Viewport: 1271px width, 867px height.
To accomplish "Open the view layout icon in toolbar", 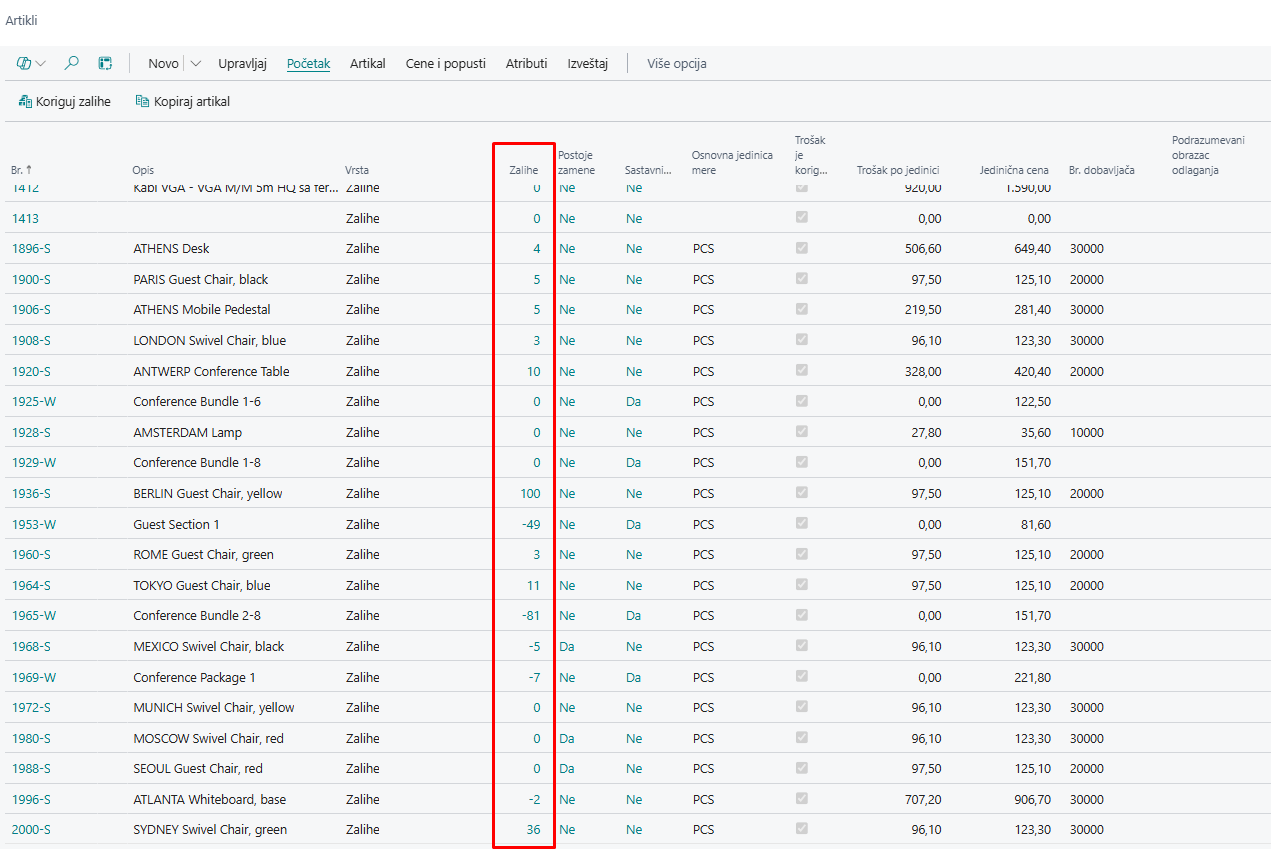I will point(105,63).
